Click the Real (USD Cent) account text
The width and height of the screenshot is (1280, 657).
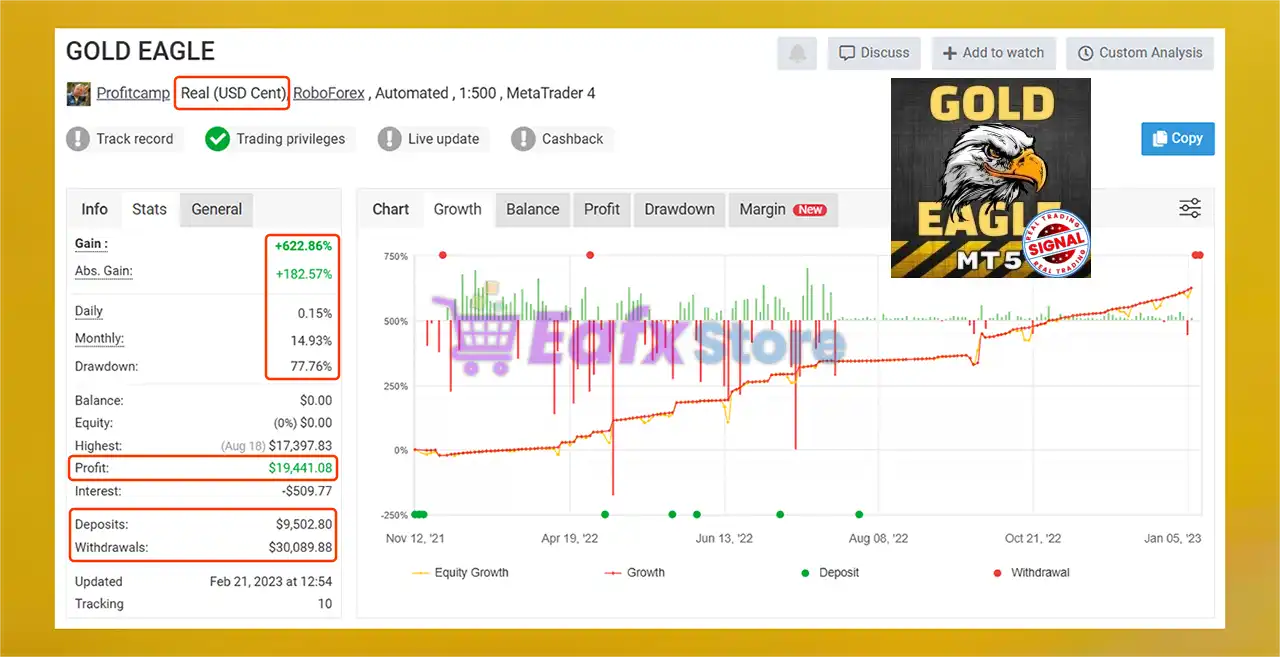[233, 93]
